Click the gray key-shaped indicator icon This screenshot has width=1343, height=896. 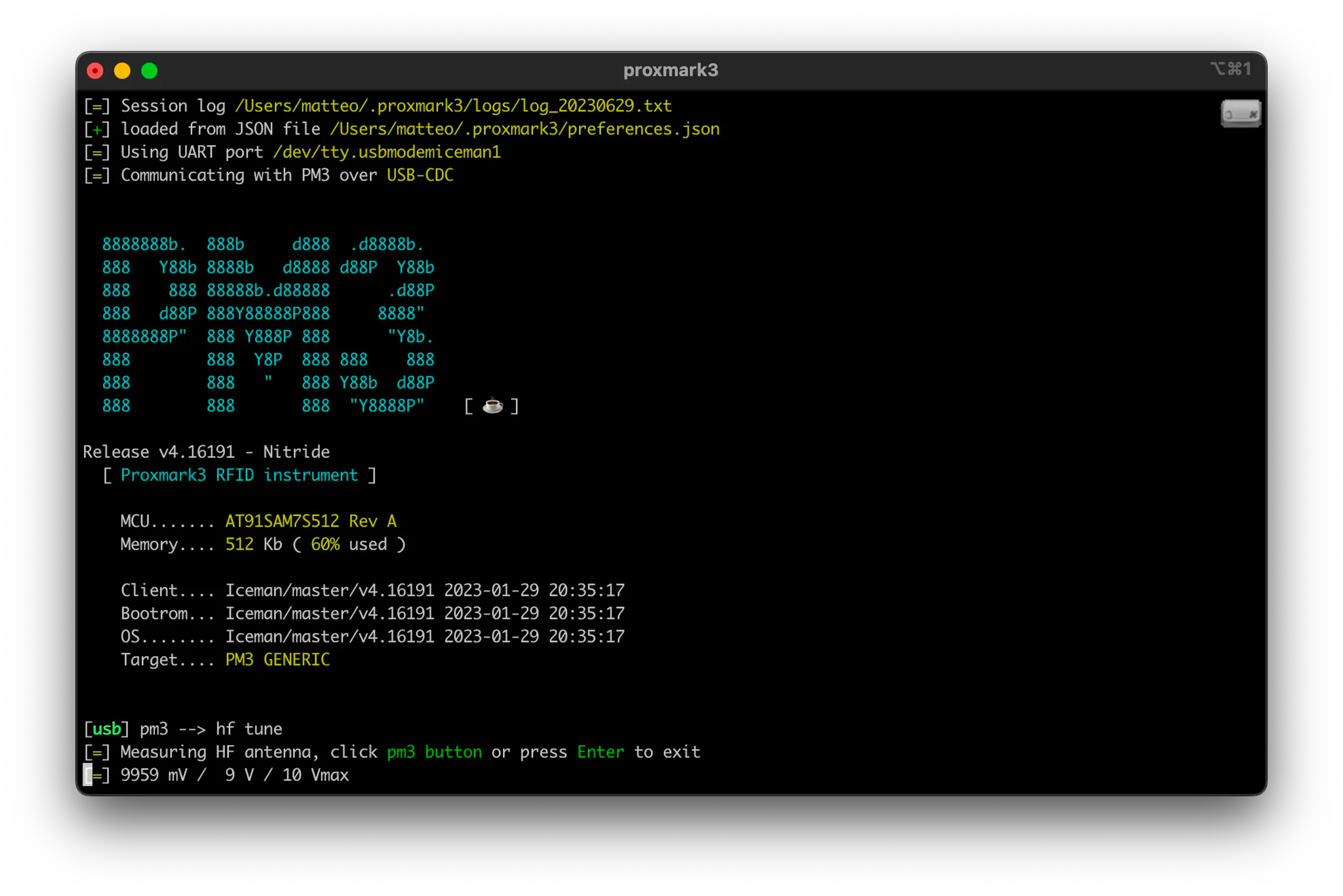click(1241, 114)
